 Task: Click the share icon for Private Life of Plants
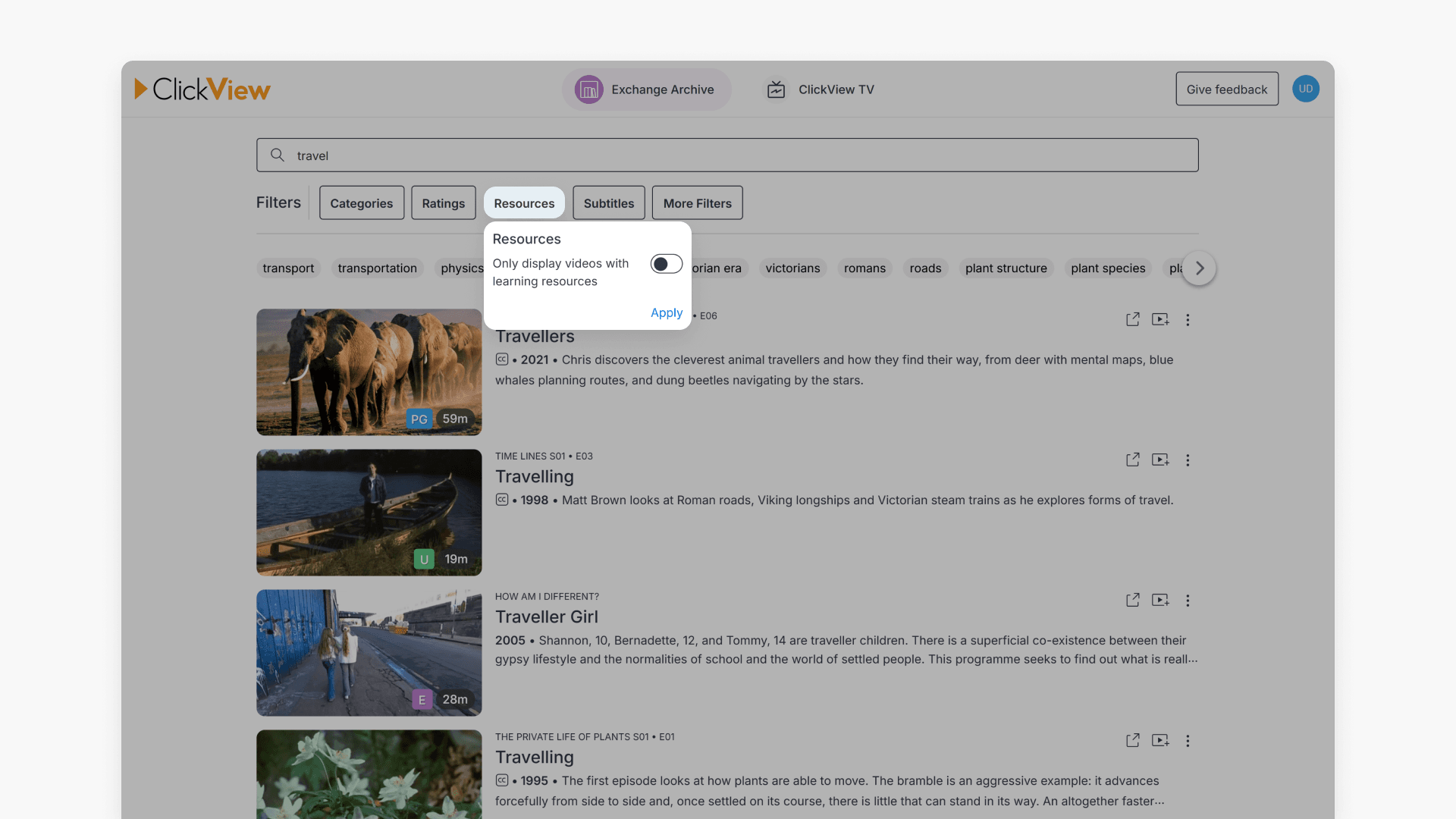click(1132, 740)
